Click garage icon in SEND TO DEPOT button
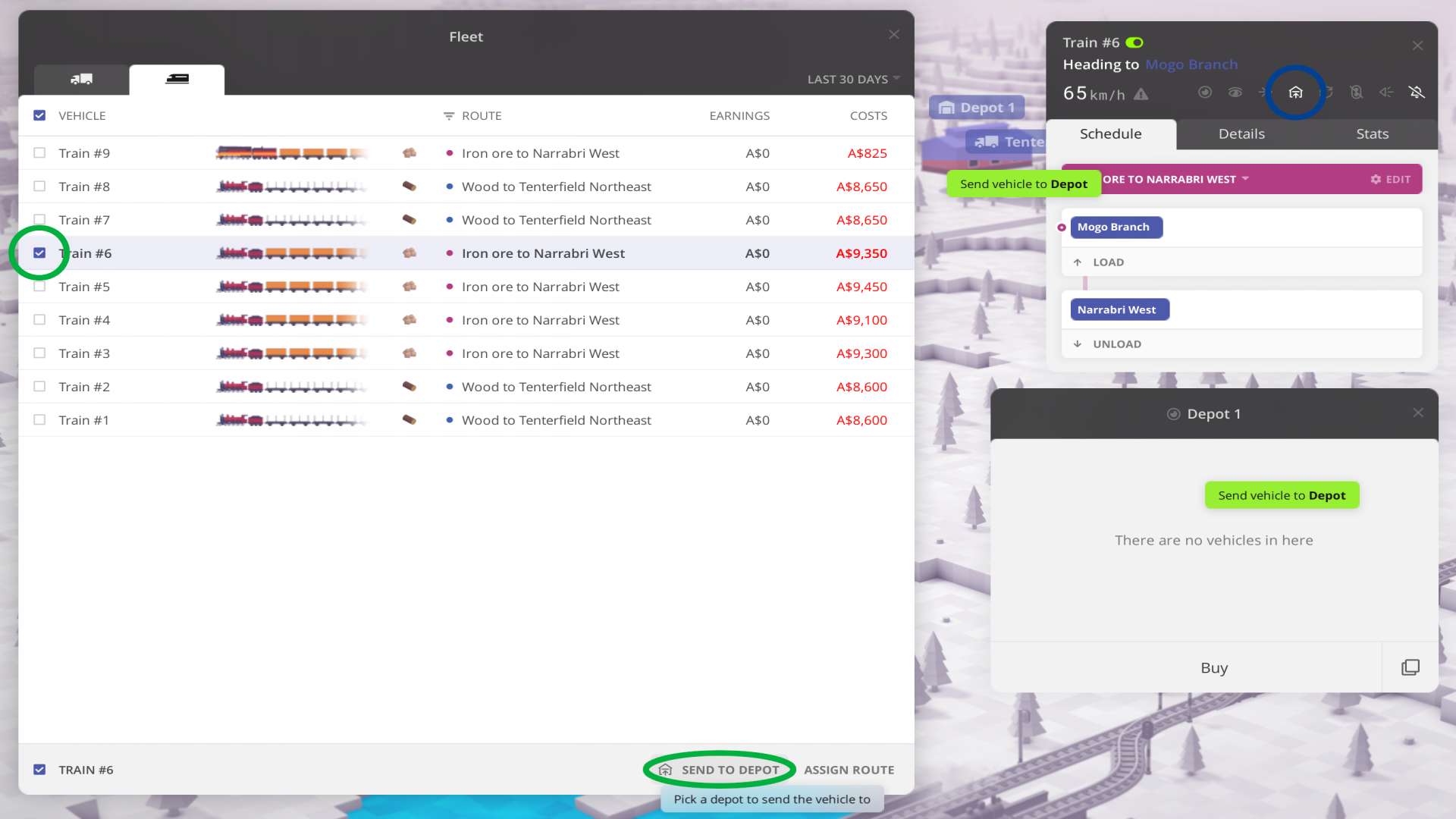This screenshot has height=819, width=1456. click(666, 770)
